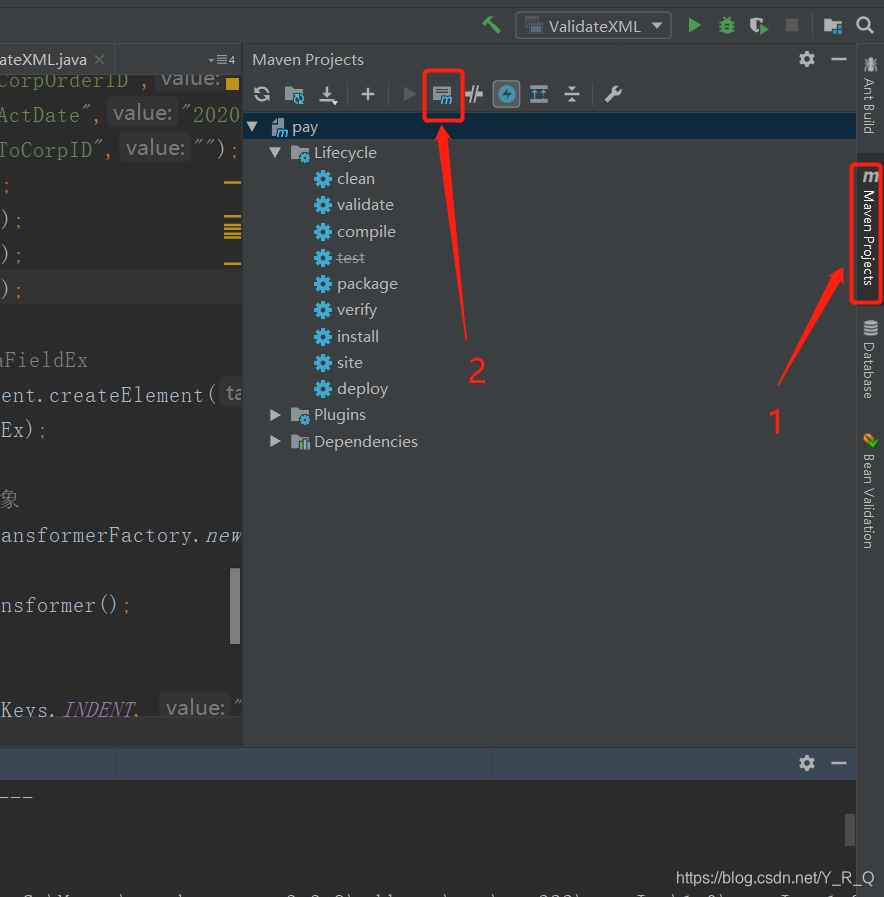This screenshot has height=897, width=884.
Task: Open the Database side tab
Action: pyautogui.click(x=869, y=359)
